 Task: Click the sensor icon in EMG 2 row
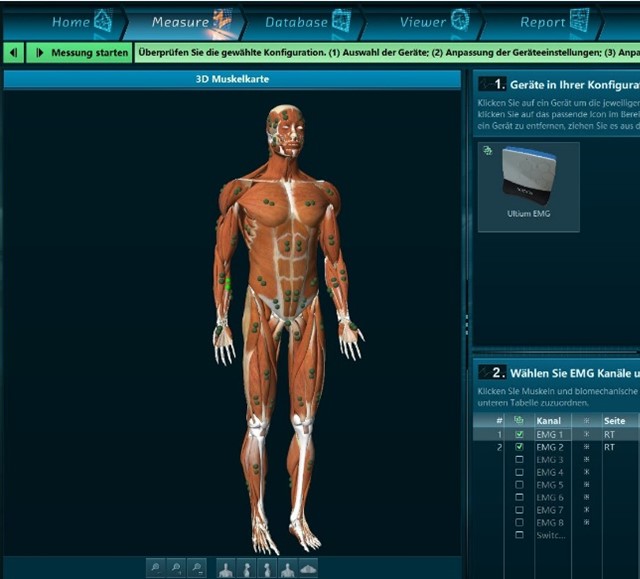[x=587, y=447]
